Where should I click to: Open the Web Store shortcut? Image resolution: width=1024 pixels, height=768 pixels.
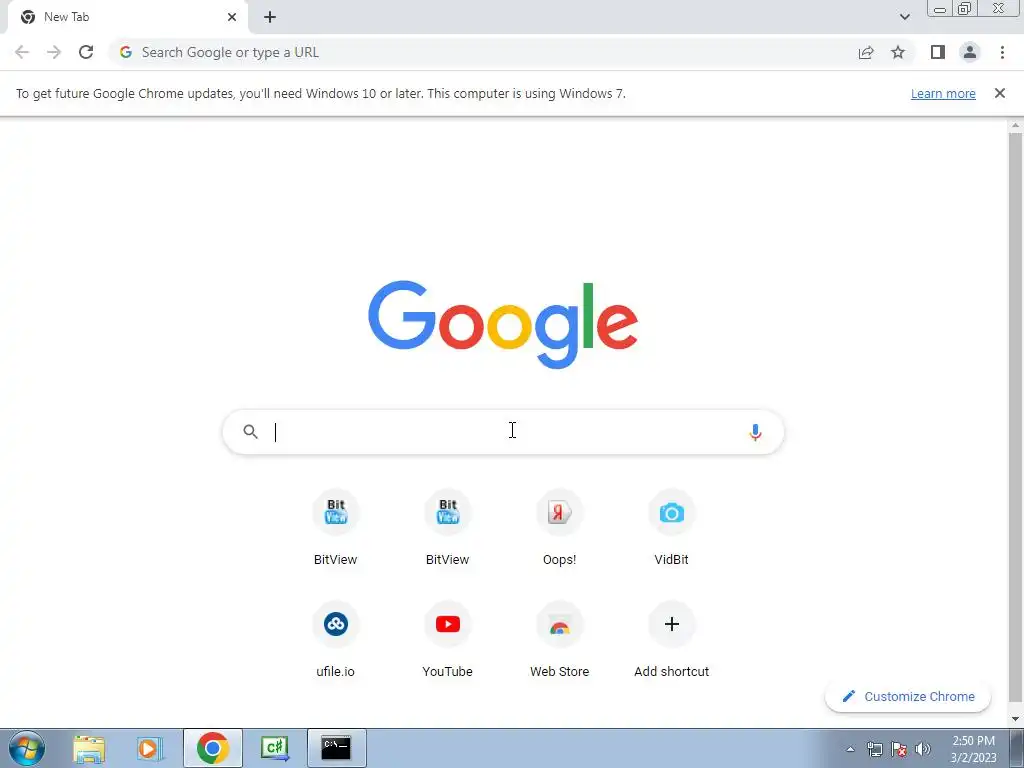tap(560, 640)
